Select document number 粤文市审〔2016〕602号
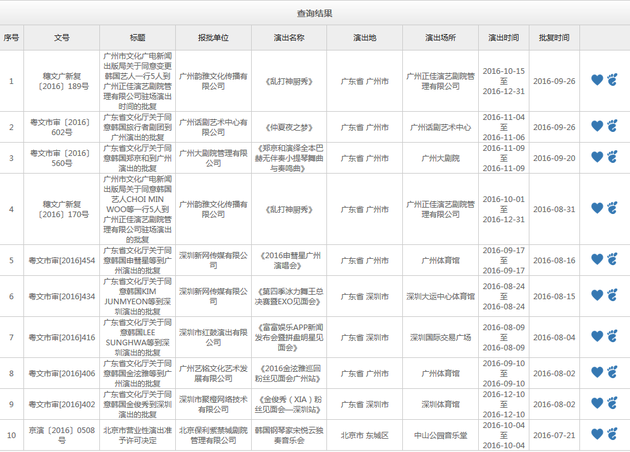 pos(61,127)
